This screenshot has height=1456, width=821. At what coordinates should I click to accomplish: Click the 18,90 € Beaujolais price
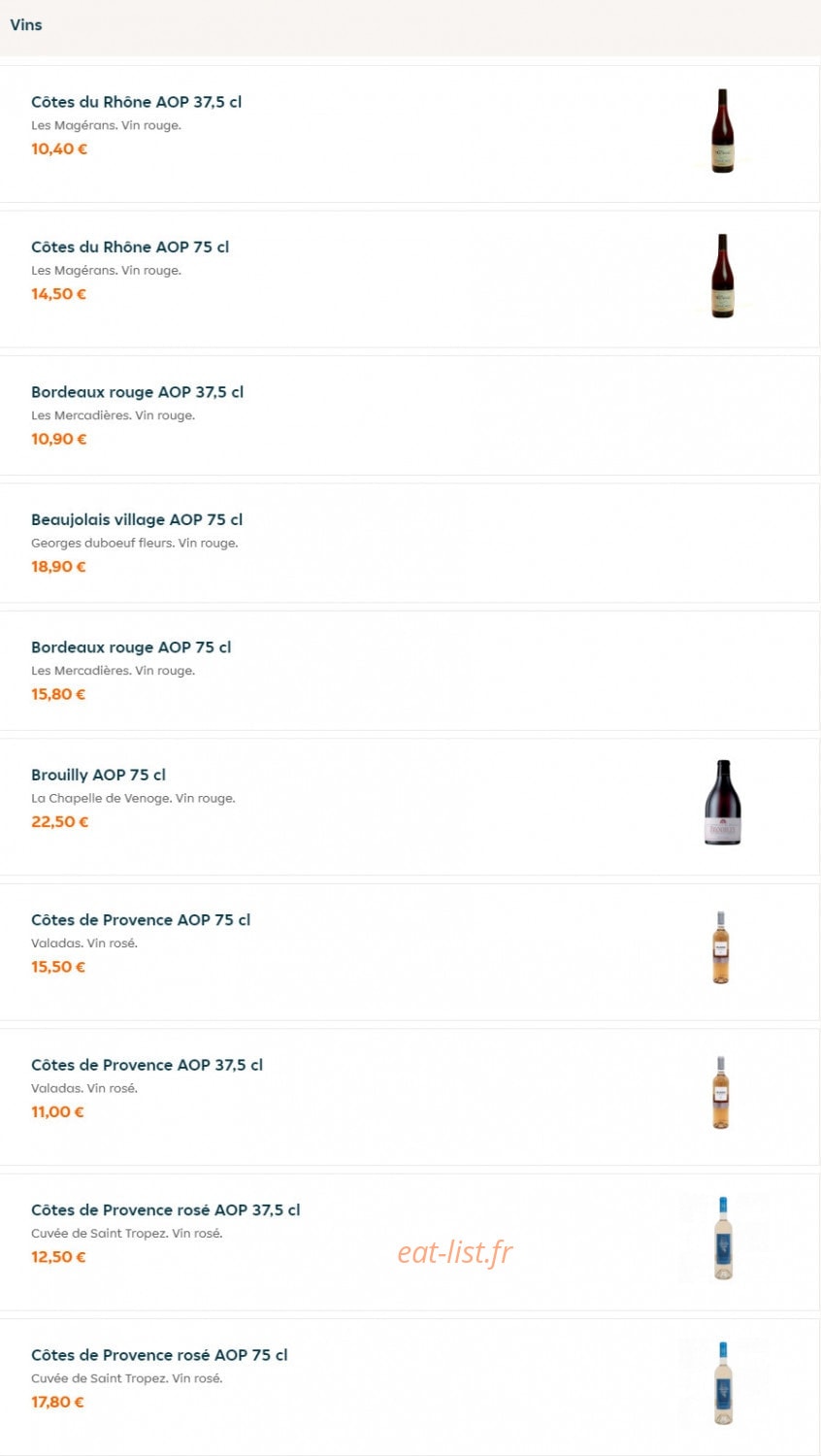click(58, 566)
